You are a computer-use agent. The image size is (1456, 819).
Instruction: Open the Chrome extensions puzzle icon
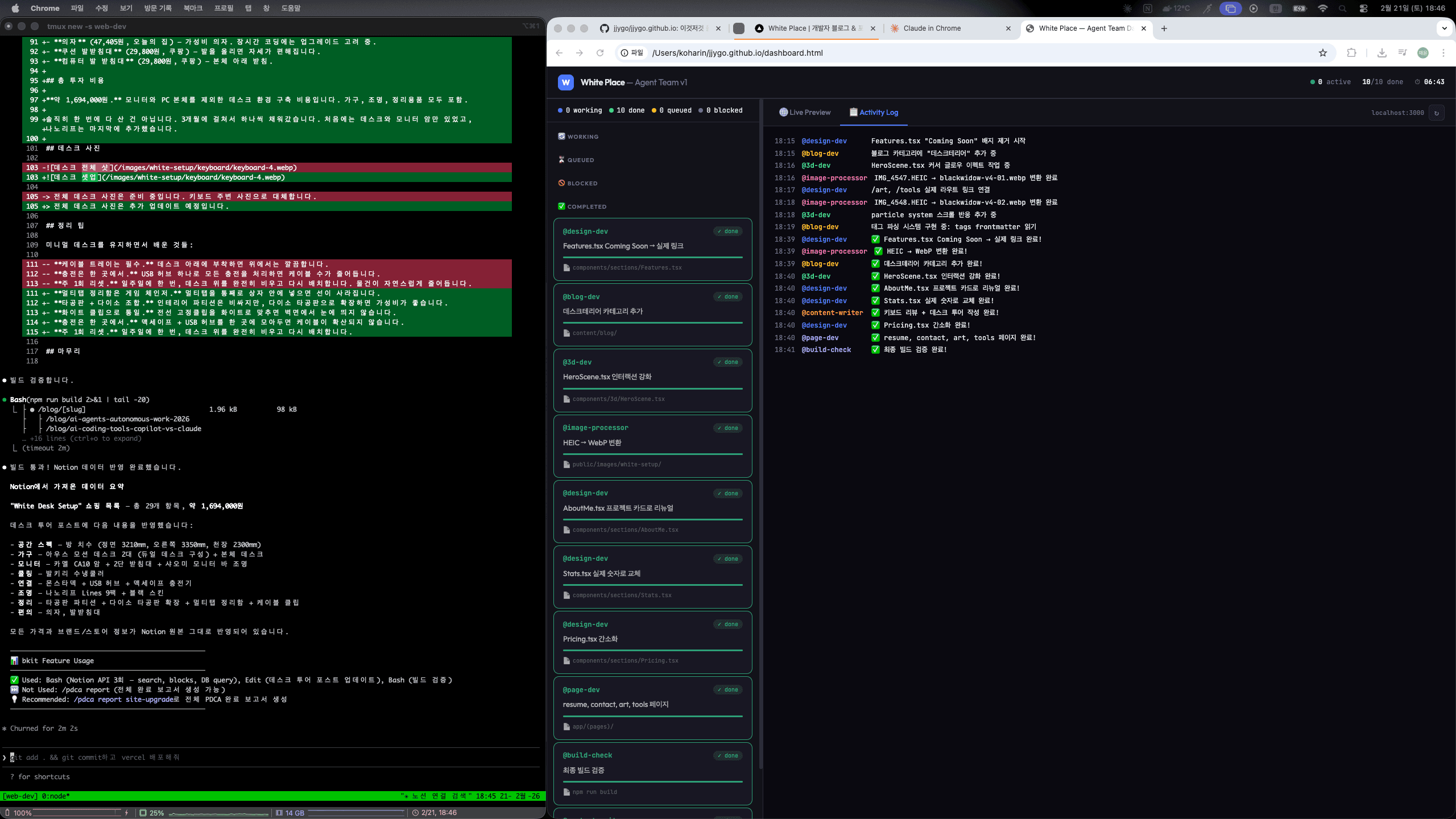1352,53
